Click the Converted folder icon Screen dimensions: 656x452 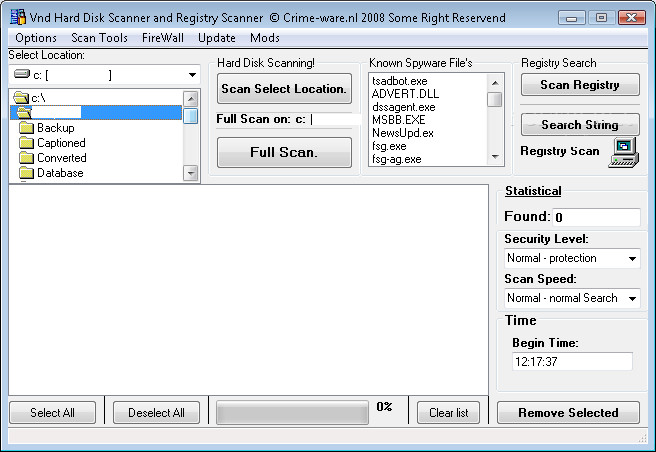(x=26, y=158)
